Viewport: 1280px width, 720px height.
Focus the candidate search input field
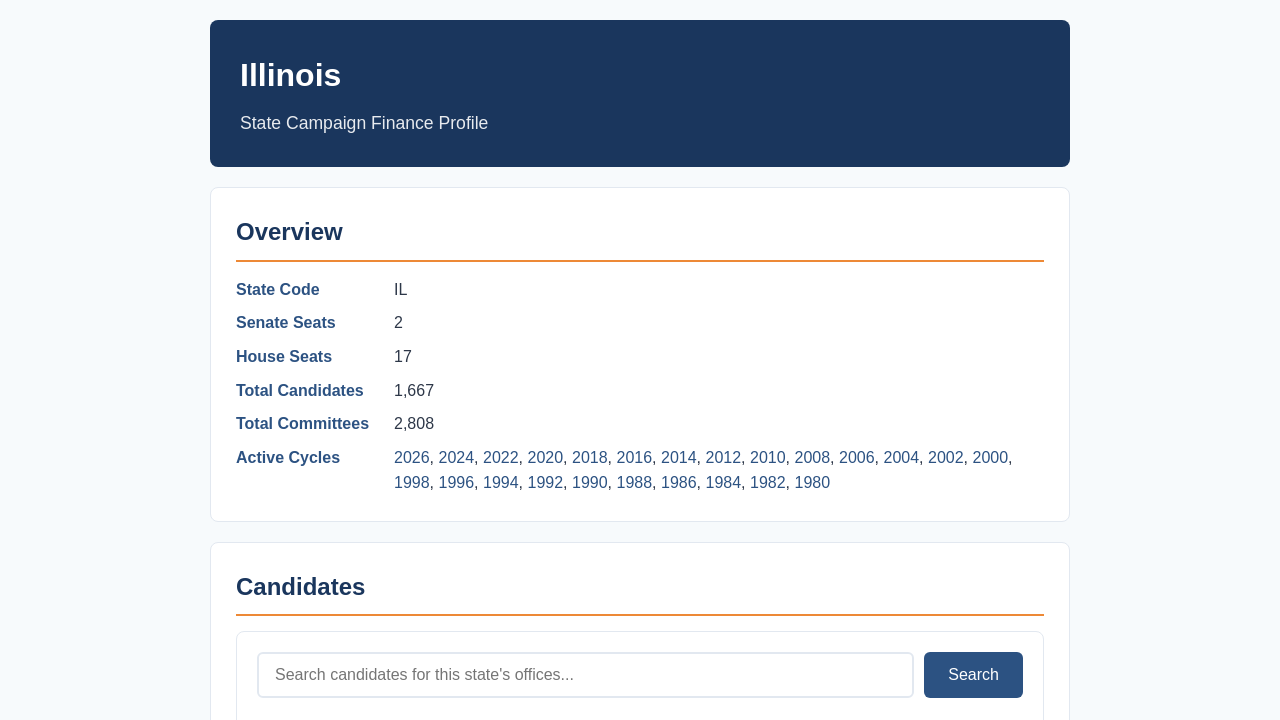tap(585, 675)
